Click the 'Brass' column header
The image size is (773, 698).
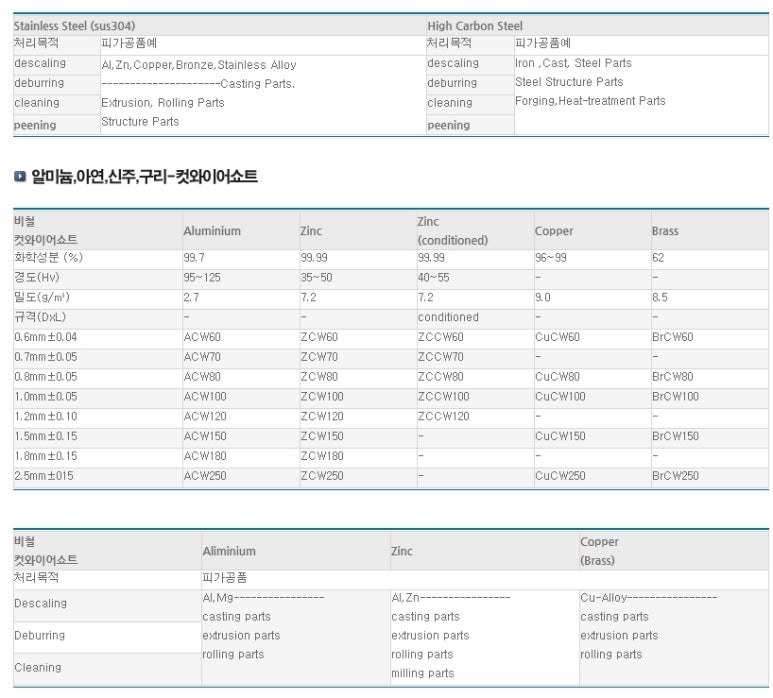point(665,231)
